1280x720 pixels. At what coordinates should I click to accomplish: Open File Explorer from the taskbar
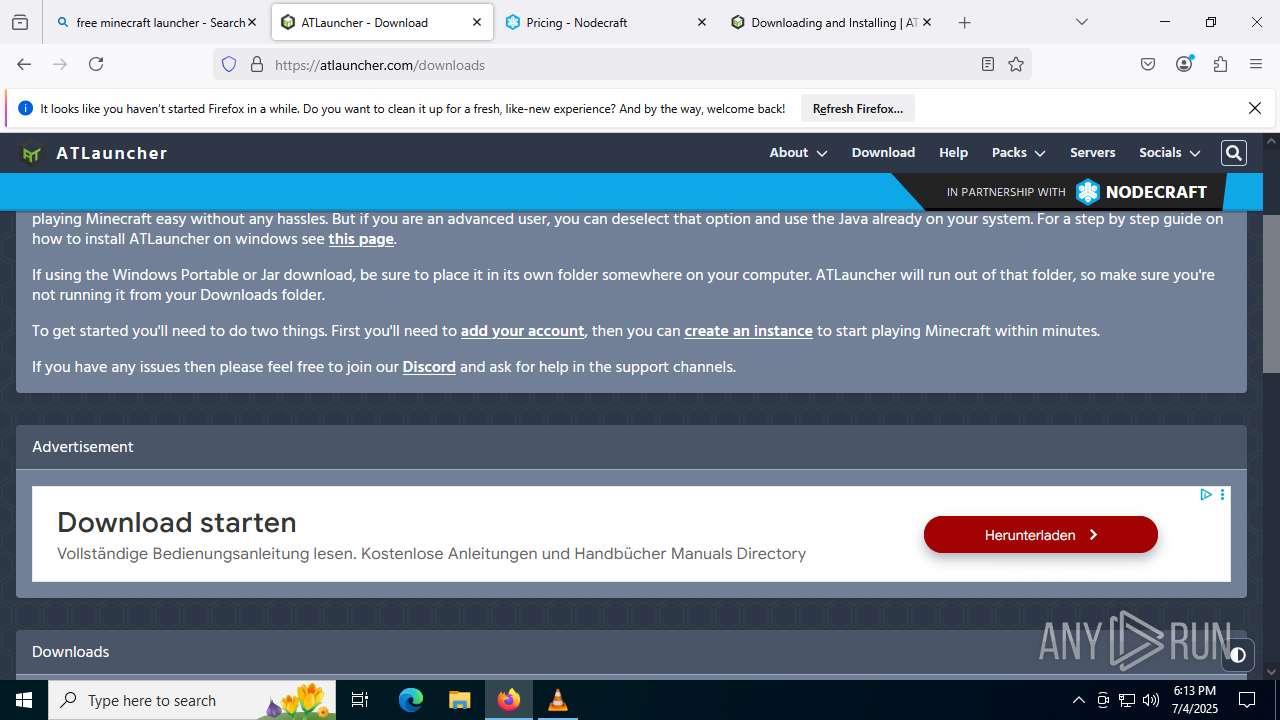point(459,700)
